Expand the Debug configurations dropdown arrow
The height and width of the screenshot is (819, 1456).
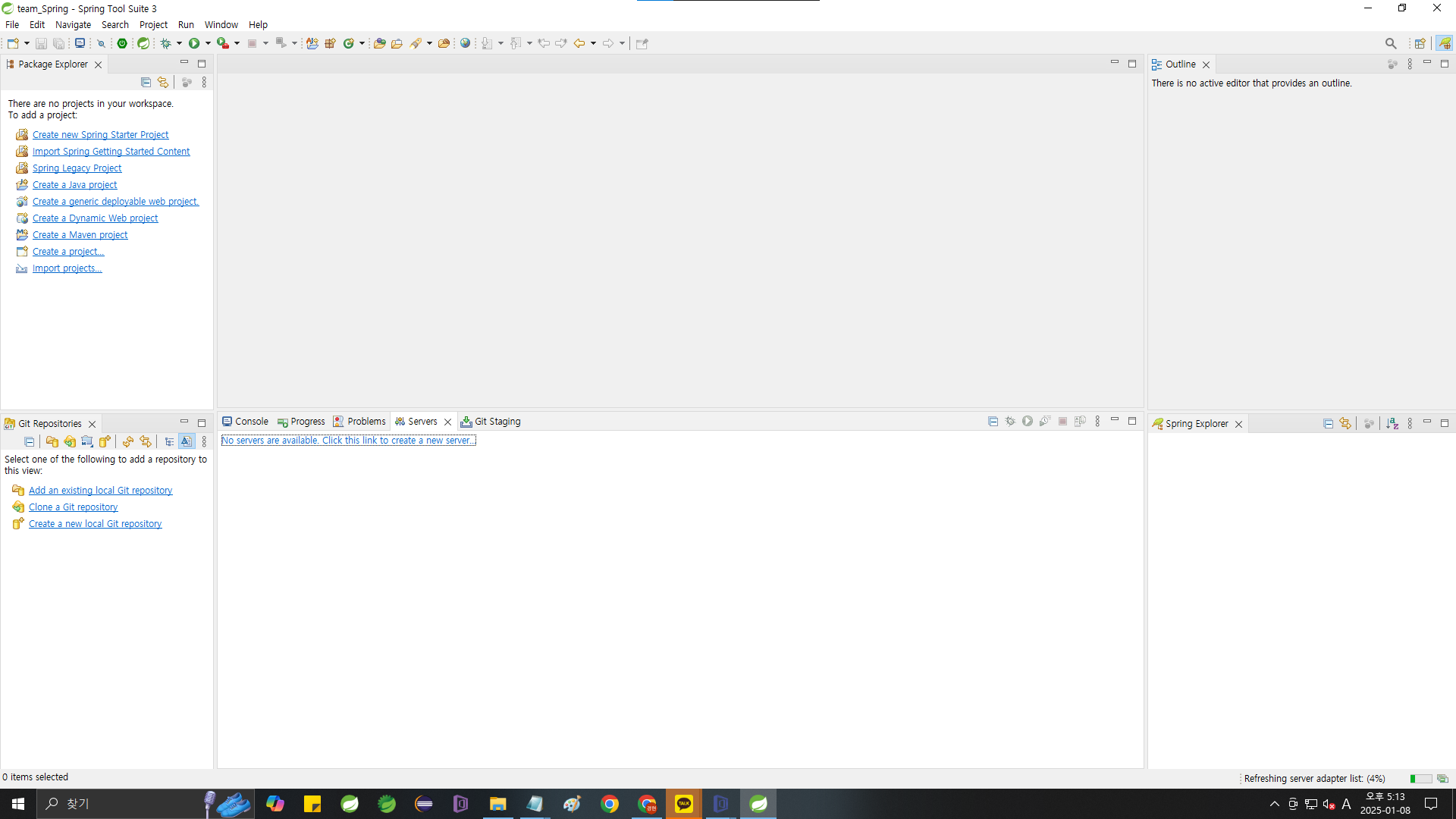click(x=179, y=43)
